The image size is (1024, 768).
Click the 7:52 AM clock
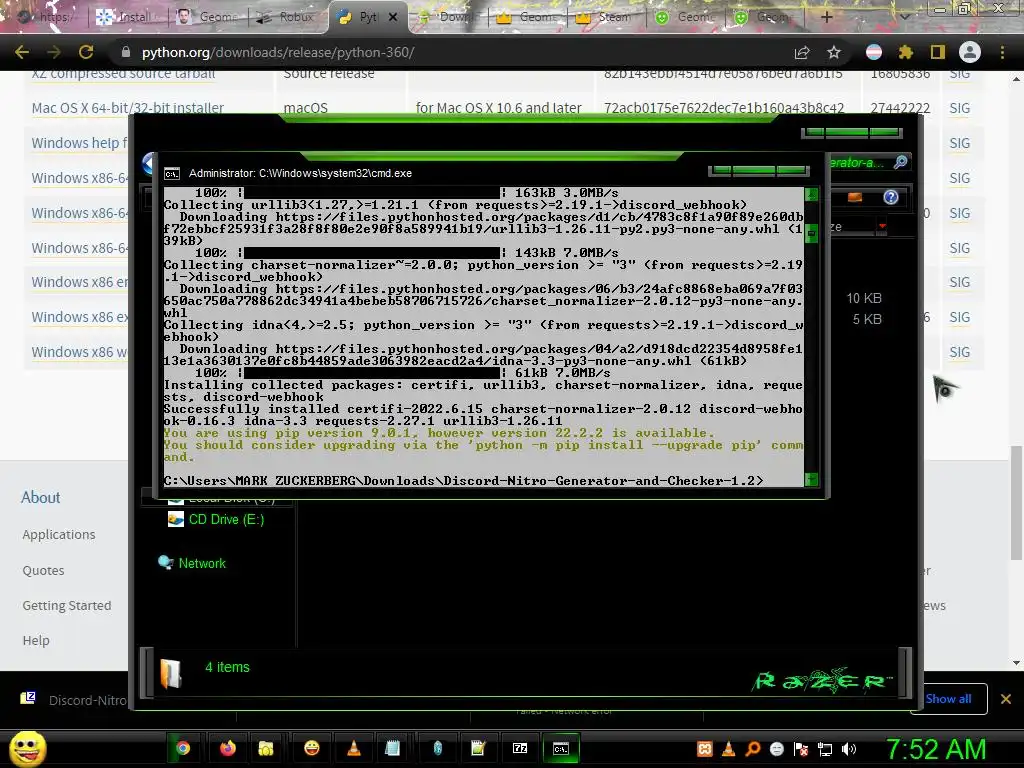coord(936,749)
